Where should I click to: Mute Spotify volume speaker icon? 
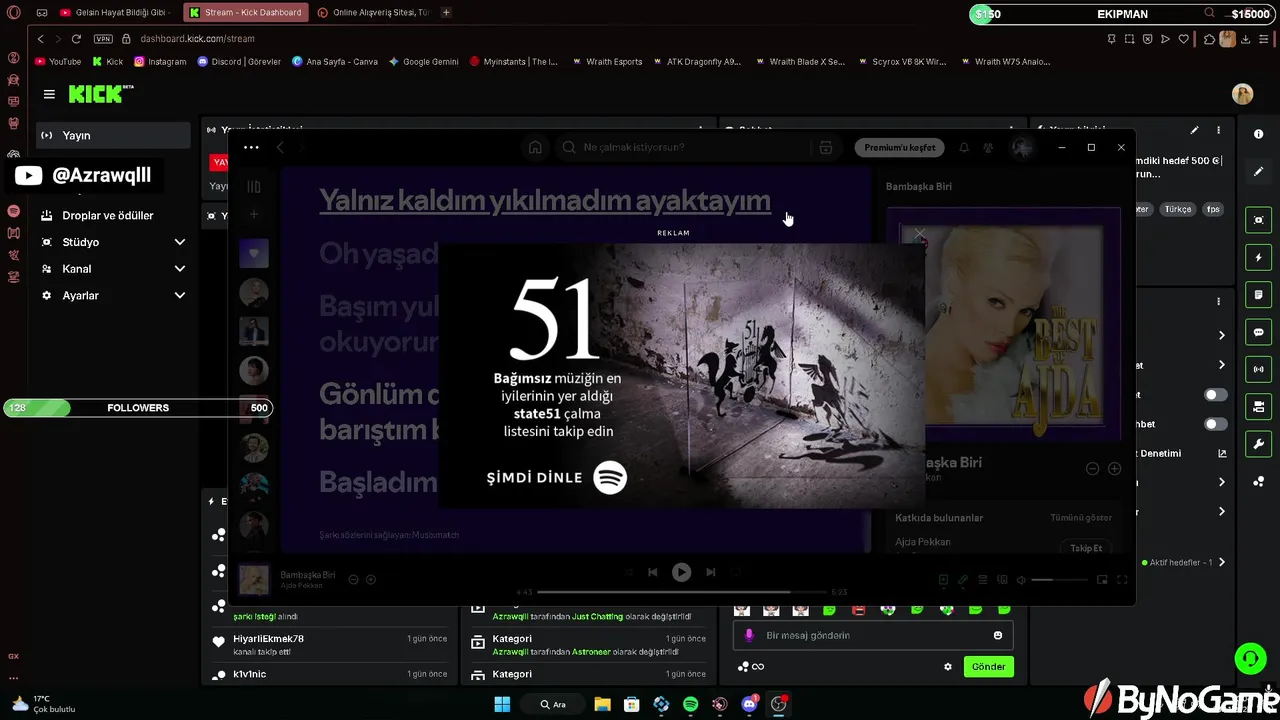coord(1021,580)
